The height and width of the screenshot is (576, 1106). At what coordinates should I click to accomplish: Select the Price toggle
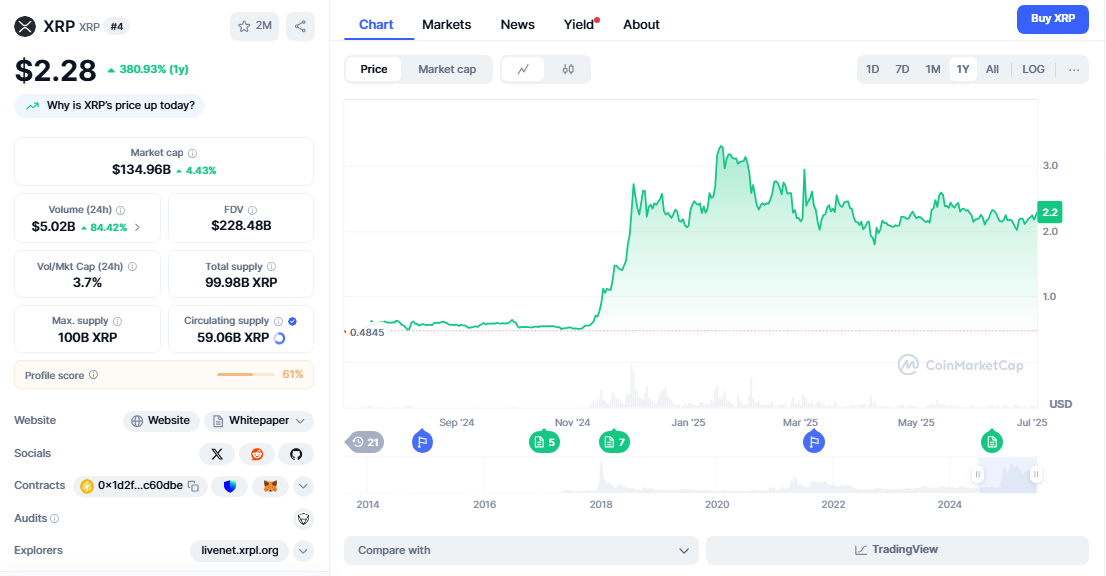pyautogui.click(x=374, y=69)
